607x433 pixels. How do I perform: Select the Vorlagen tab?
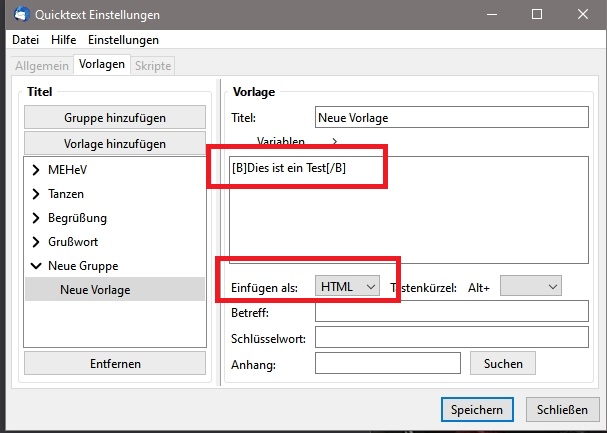102,64
